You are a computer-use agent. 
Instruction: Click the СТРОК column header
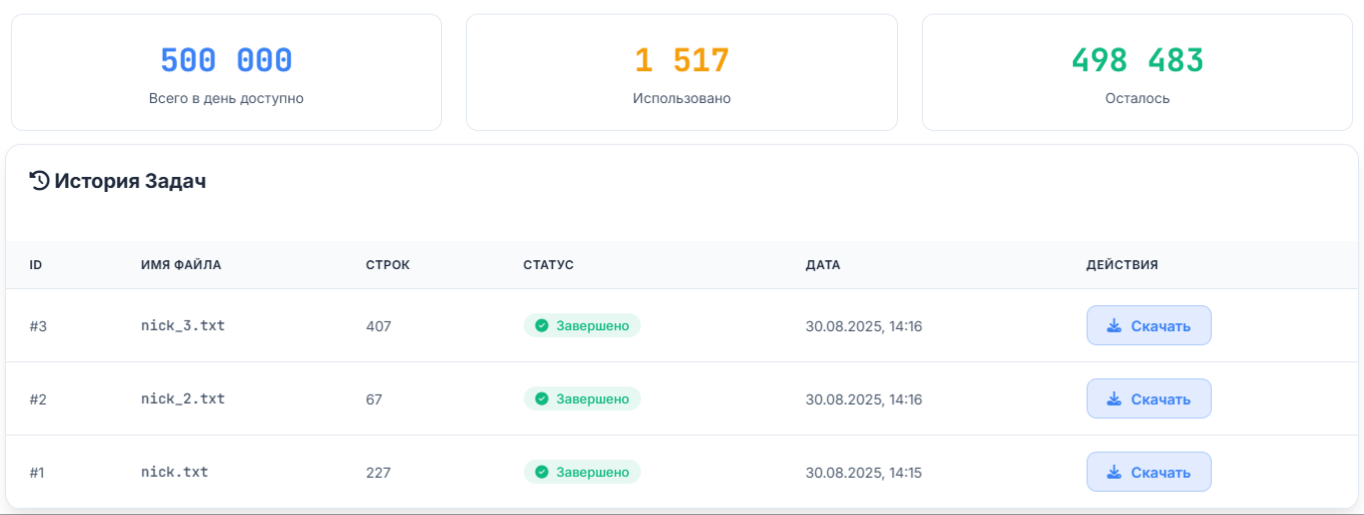click(388, 265)
